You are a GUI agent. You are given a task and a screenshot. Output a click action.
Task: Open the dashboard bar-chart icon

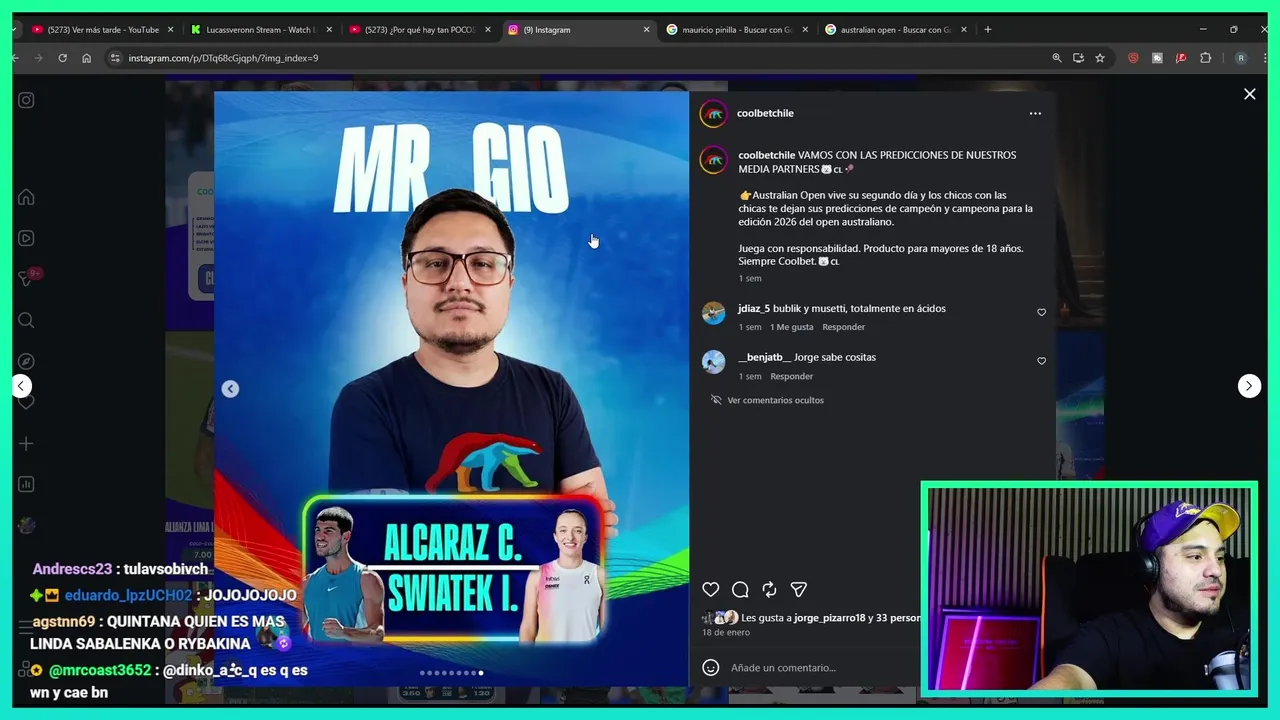pyautogui.click(x=26, y=484)
